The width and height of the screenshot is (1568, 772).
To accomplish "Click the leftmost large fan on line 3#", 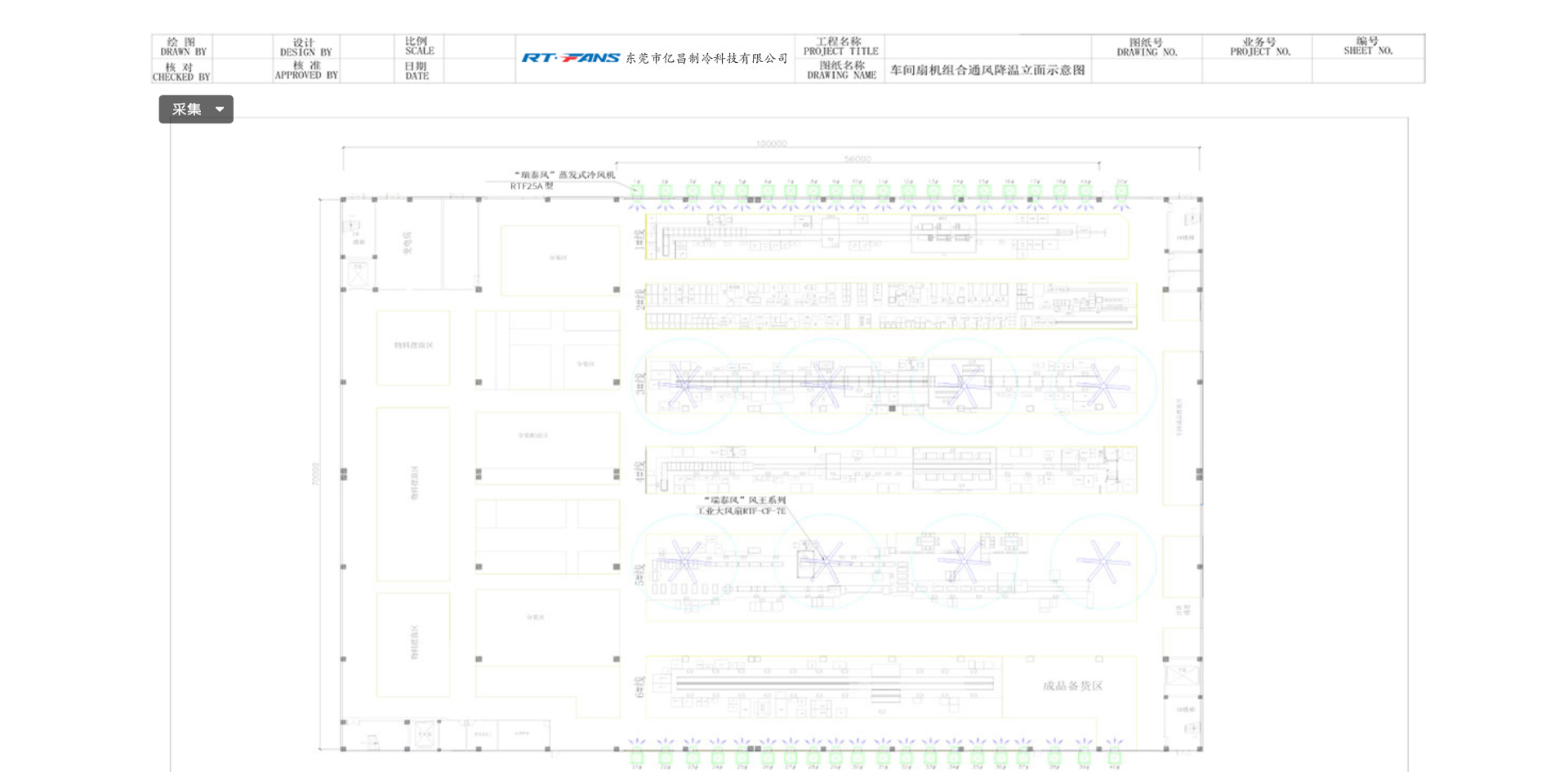I will coord(684,384).
